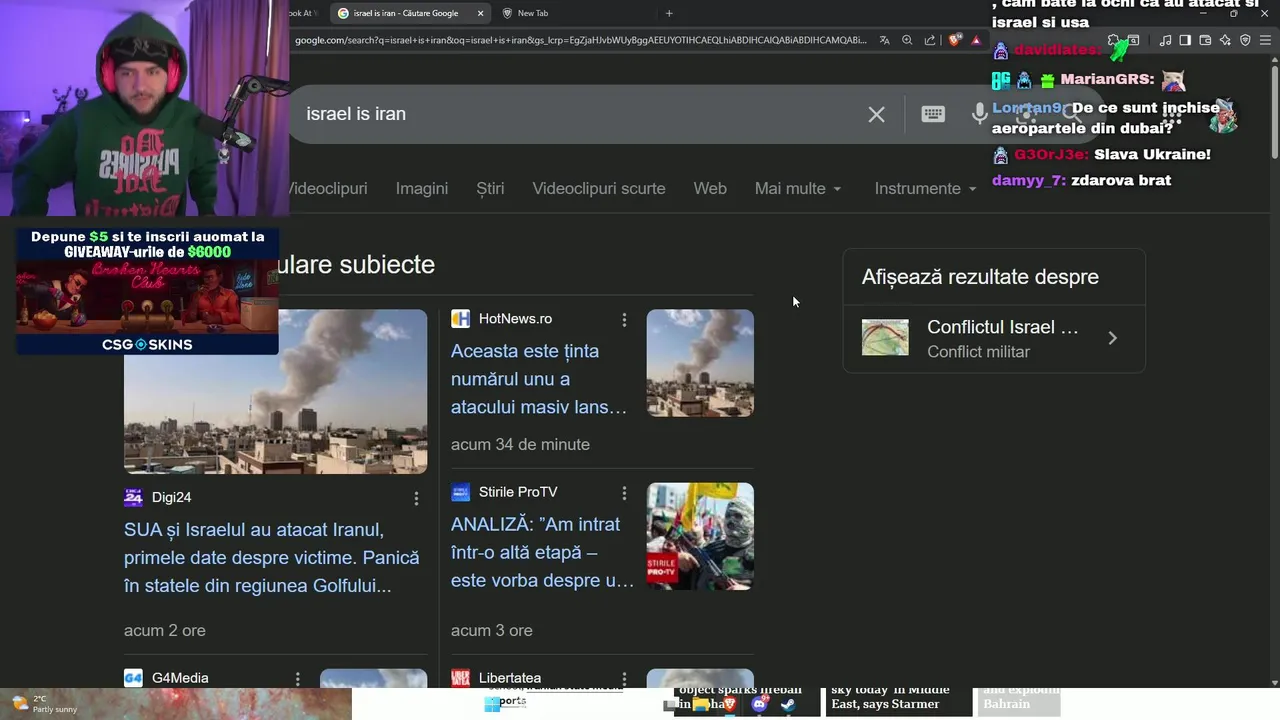Image resolution: width=1280 pixels, height=720 pixels.
Task: Open Steam from the taskbar
Action: pyautogui.click(x=788, y=704)
